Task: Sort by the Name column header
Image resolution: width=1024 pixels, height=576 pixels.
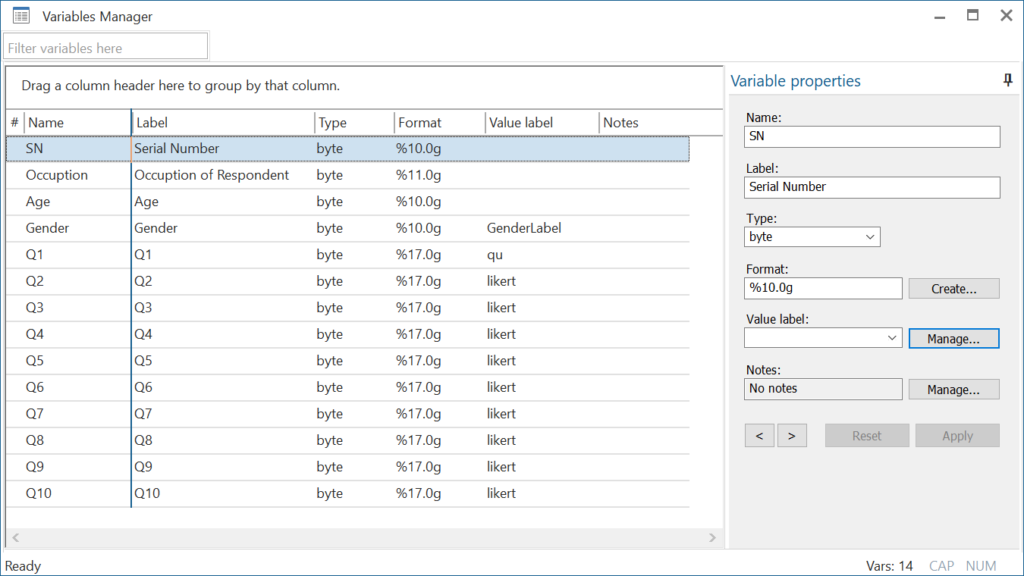Action: 78,123
